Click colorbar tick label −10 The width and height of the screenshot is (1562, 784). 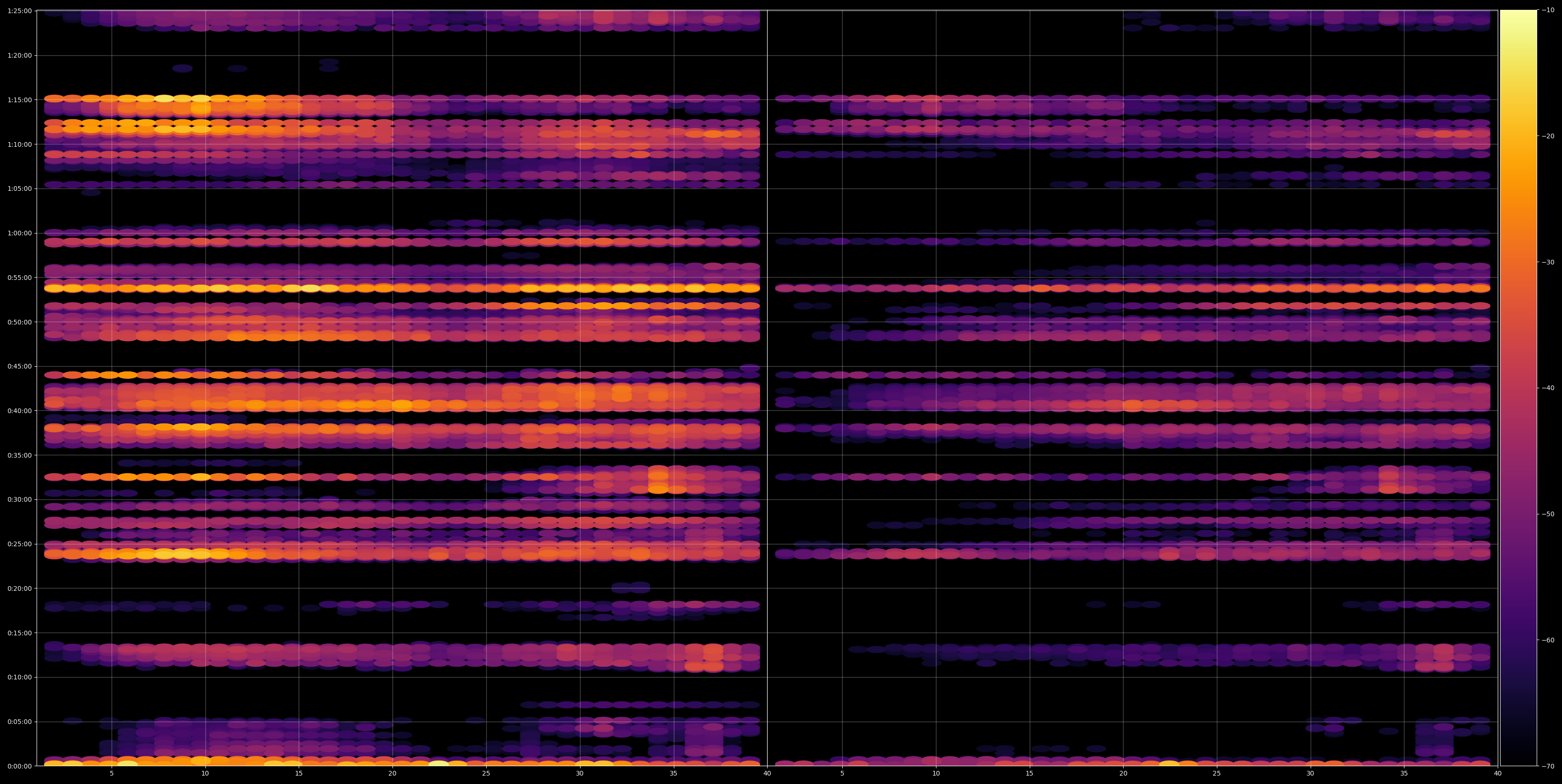(1548, 10)
